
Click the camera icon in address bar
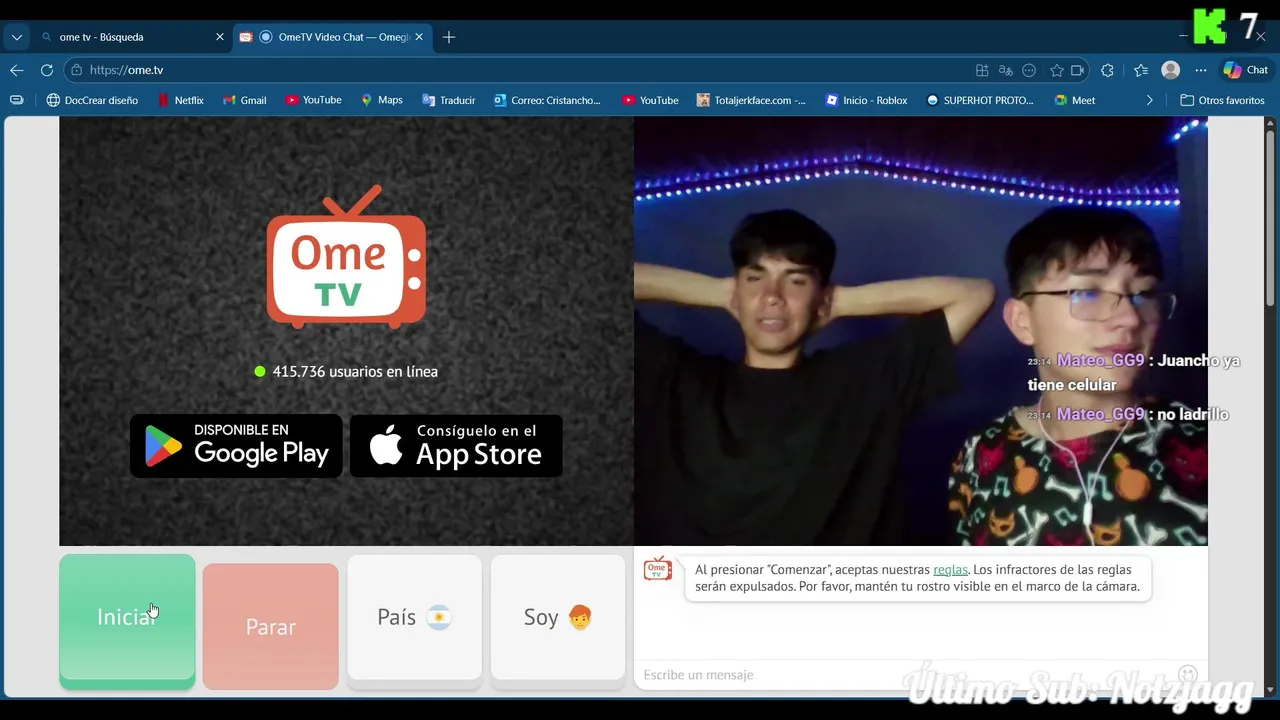1078,70
